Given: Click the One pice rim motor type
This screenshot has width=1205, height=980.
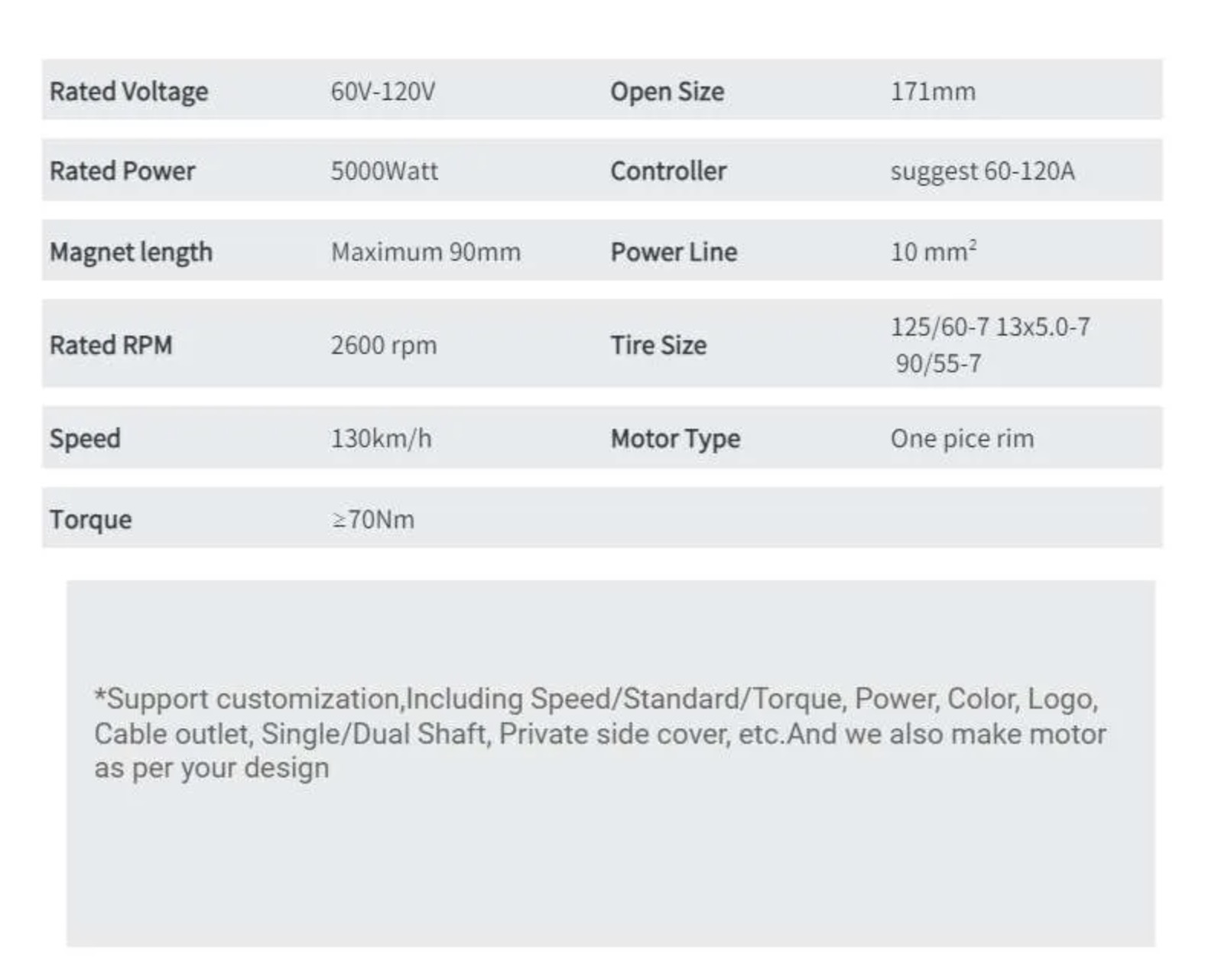Looking at the screenshot, I should click(962, 439).
